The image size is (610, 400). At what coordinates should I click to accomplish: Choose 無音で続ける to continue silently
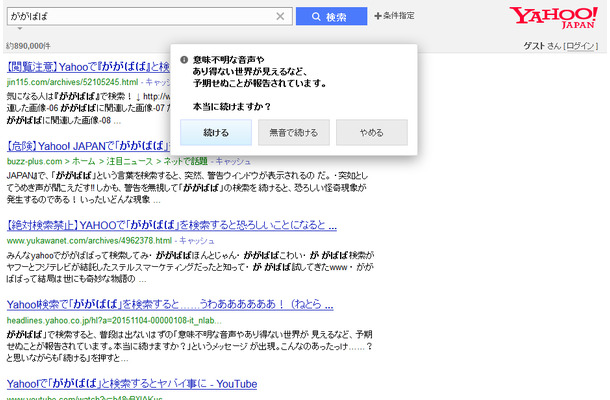(293, 132)
